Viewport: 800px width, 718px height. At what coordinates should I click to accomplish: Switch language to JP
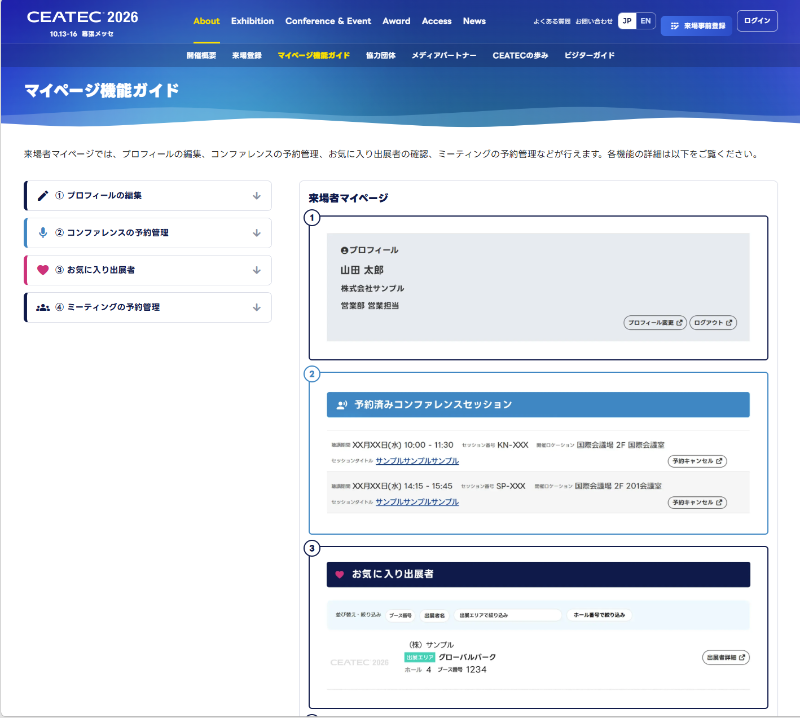(x=627, y=21)
